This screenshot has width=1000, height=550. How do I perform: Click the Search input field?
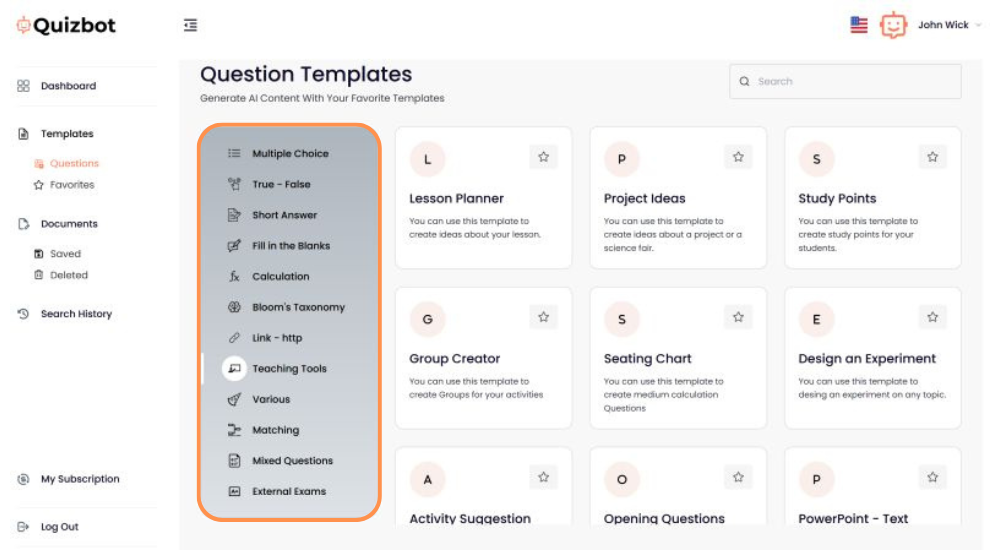[845, 82]
